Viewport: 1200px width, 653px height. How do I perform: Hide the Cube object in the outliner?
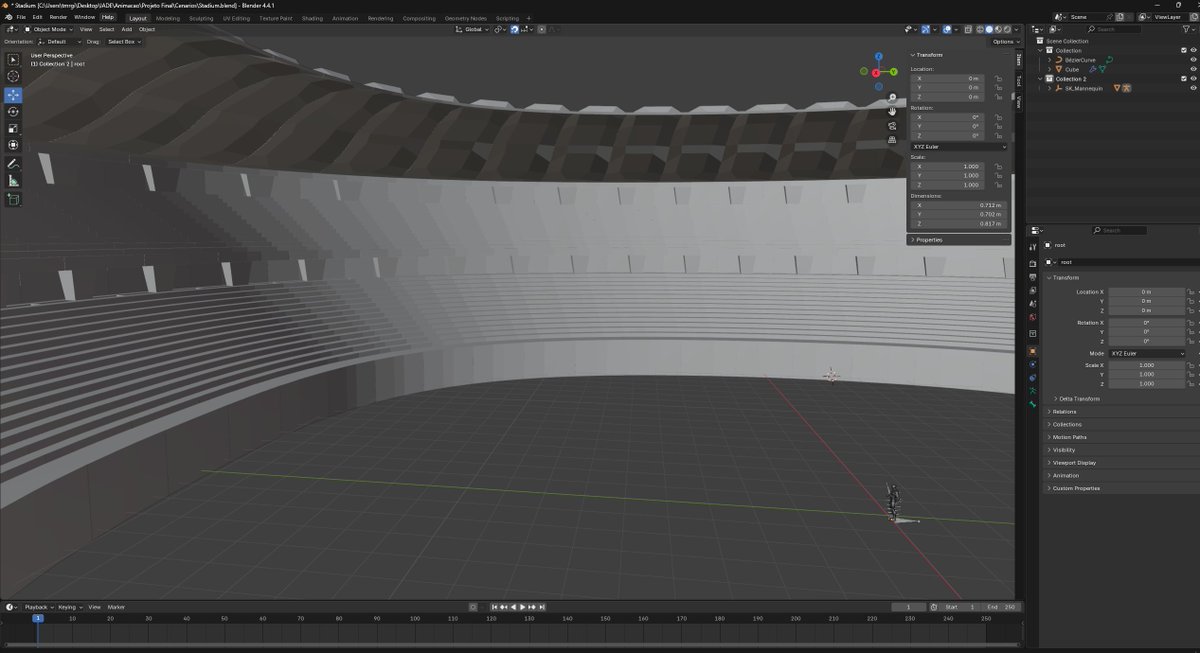pyautogui.click(x=1194, y=68)
